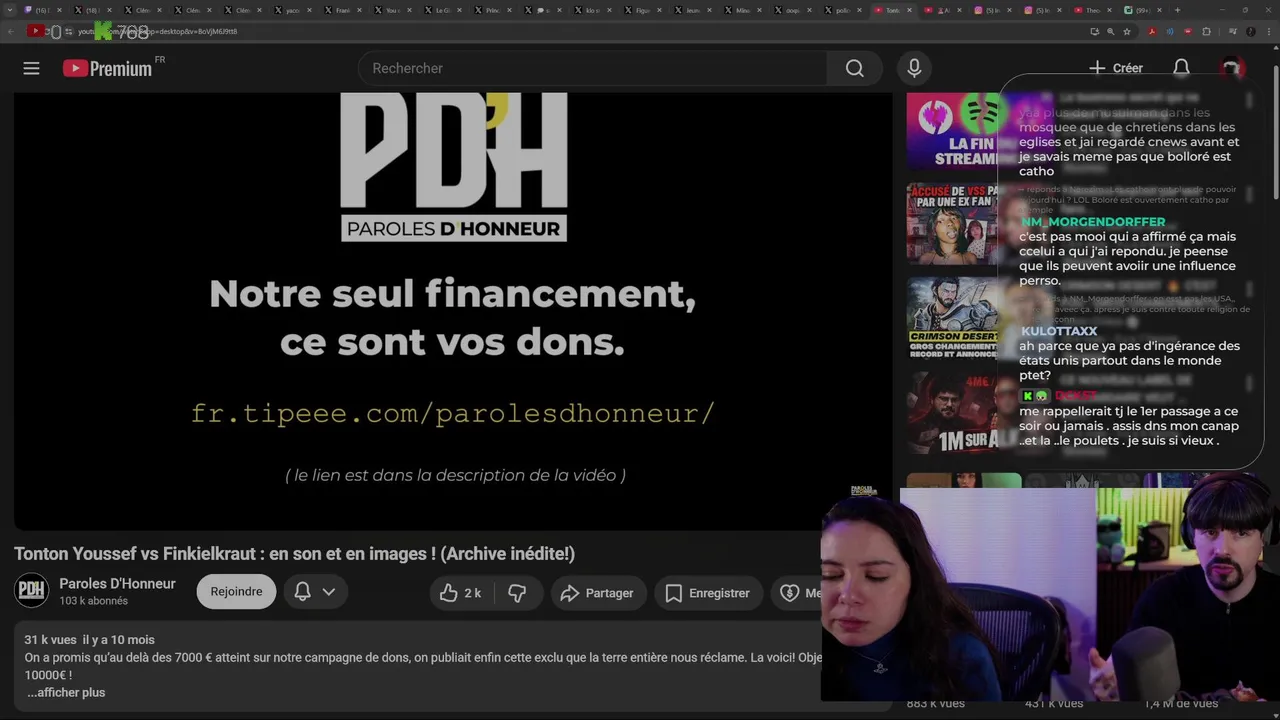The height and width of the screenshot is (720, 1280).
Task: Close the active 'Tonto' YouTube tab
Action: click(x=910, y=10)
